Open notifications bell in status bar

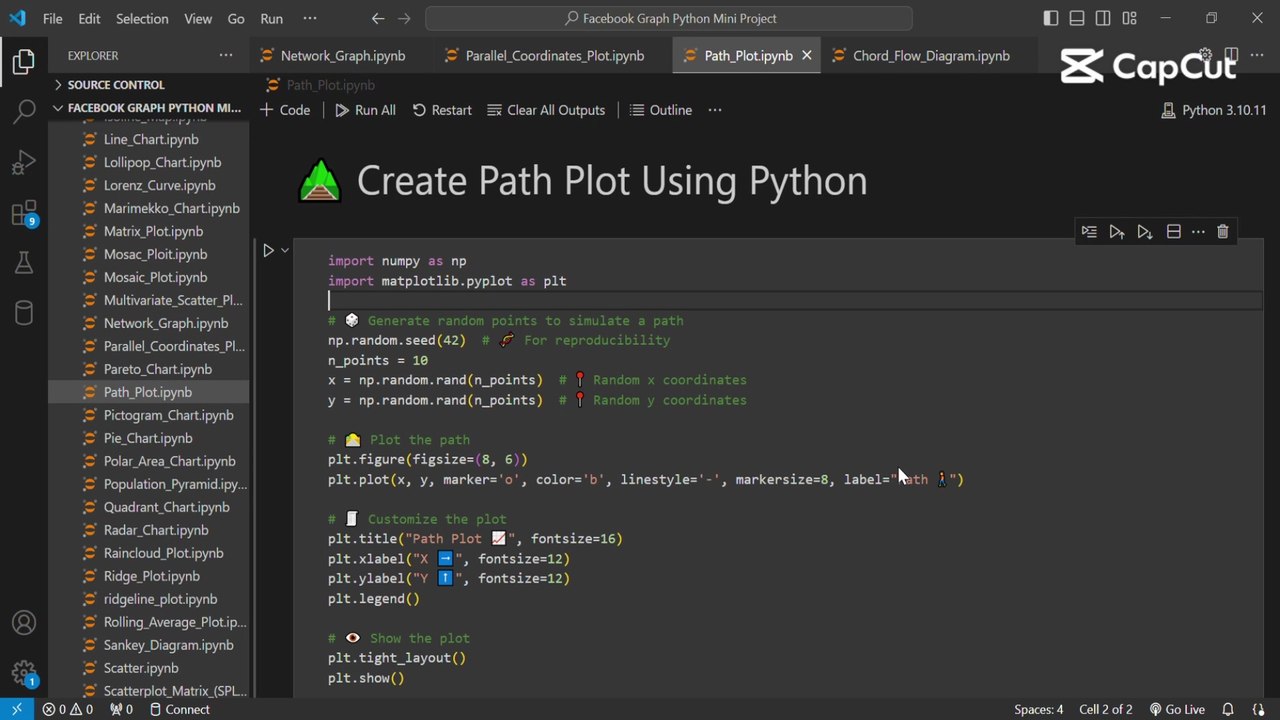coord(1228,709)
